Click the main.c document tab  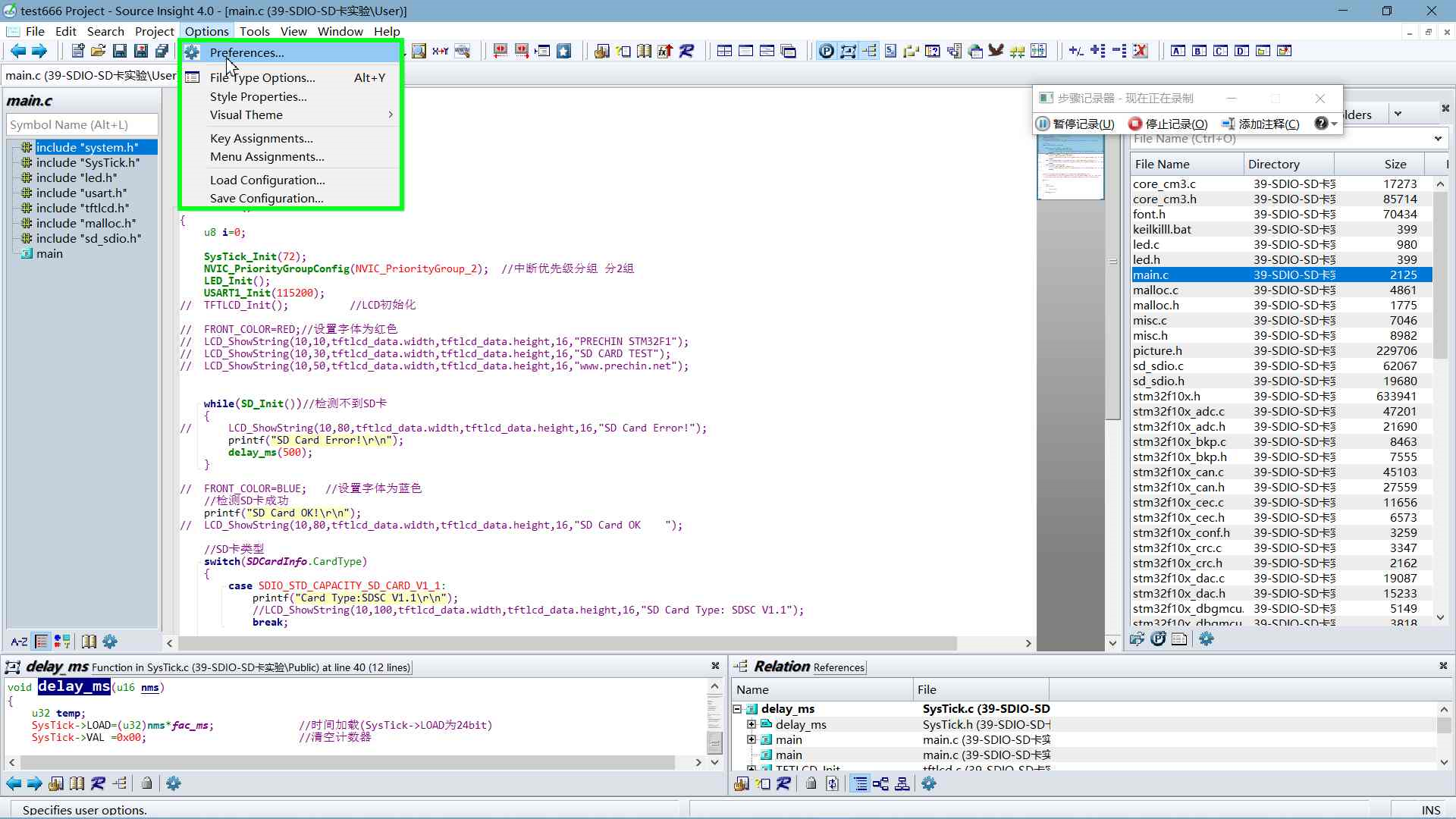[x=89, y=76]
